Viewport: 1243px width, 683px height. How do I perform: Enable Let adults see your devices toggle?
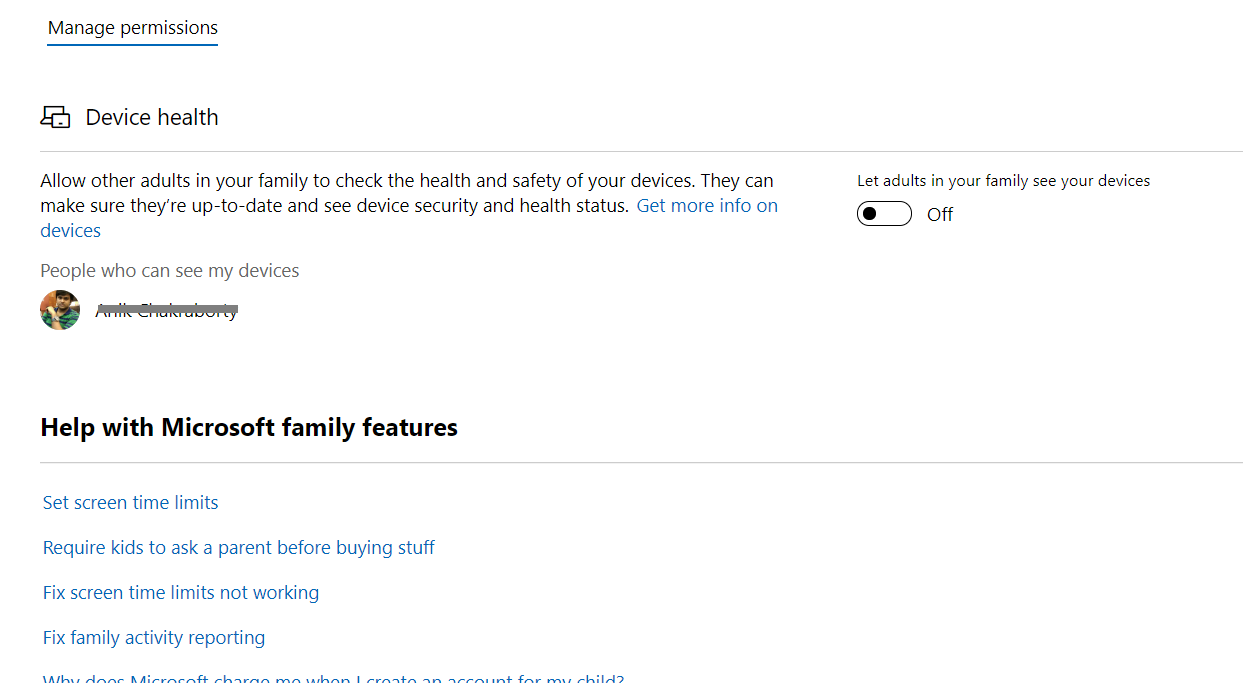pyautogui.click(x=884, y=214)
